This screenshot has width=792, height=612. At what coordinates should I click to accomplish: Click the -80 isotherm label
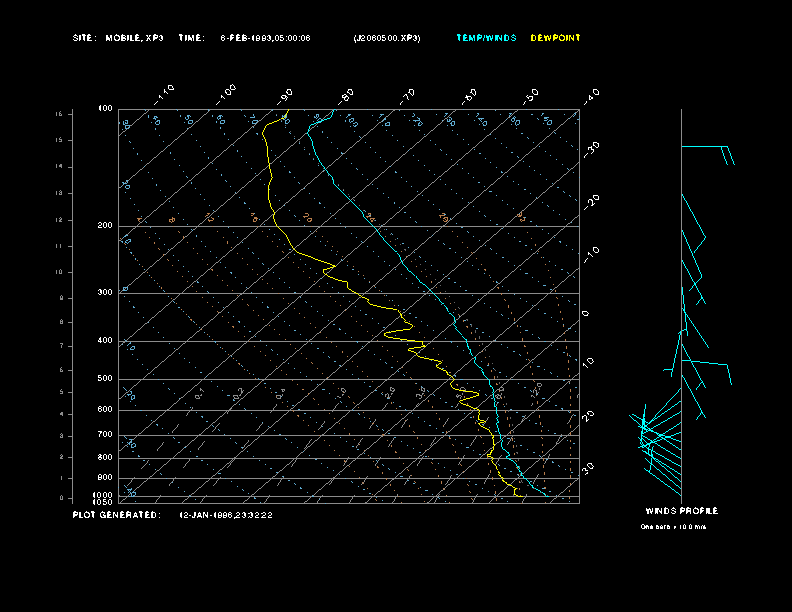pos(345,96)
